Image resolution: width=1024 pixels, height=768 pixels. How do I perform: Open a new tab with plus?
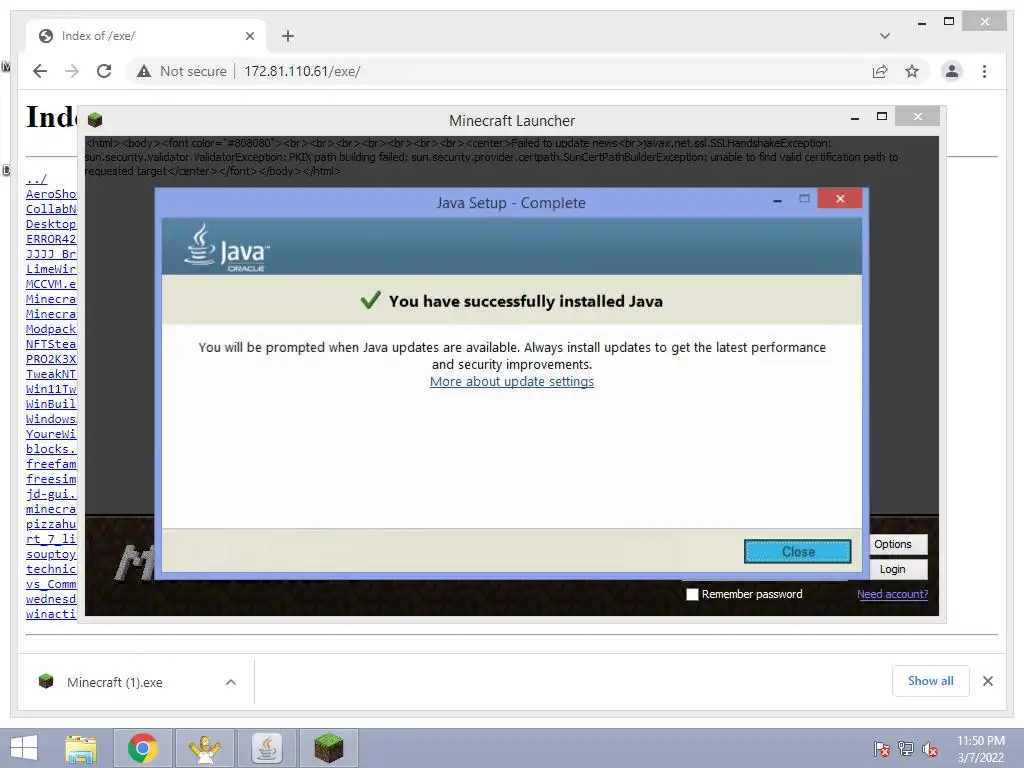[x=287, y=36]
